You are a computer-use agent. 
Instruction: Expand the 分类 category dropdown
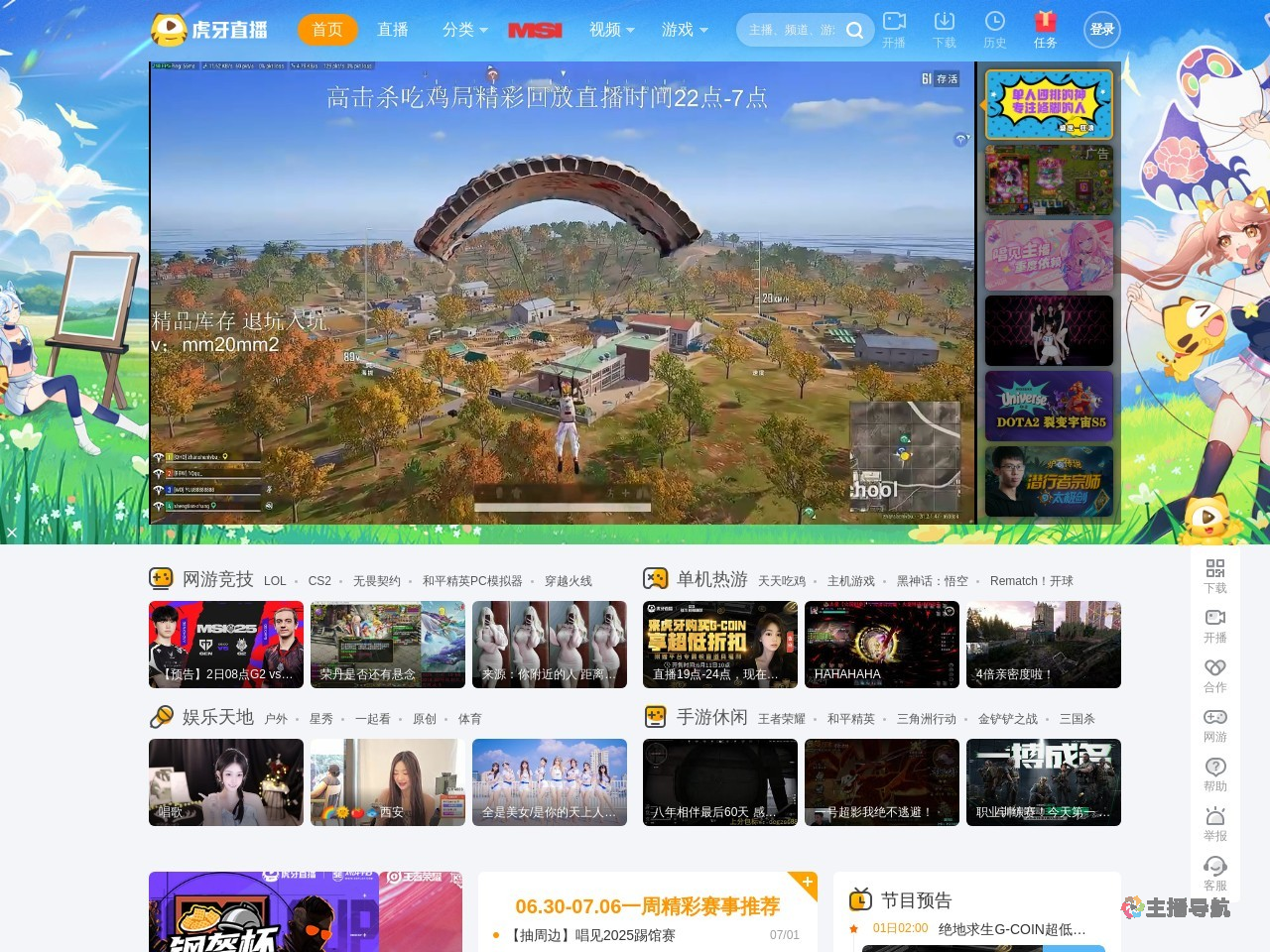[465, 30]
